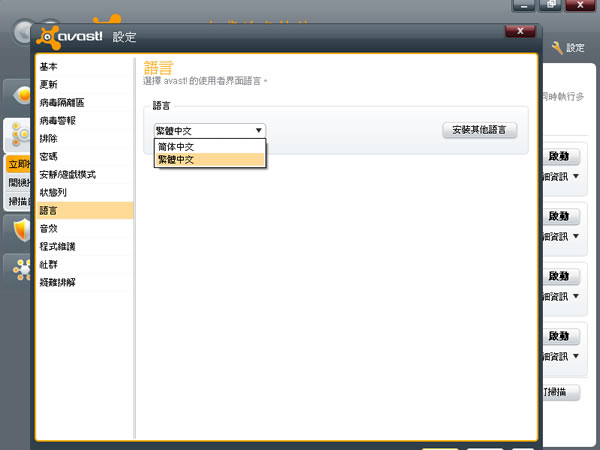Select the highlighted 語言 category

85,210
